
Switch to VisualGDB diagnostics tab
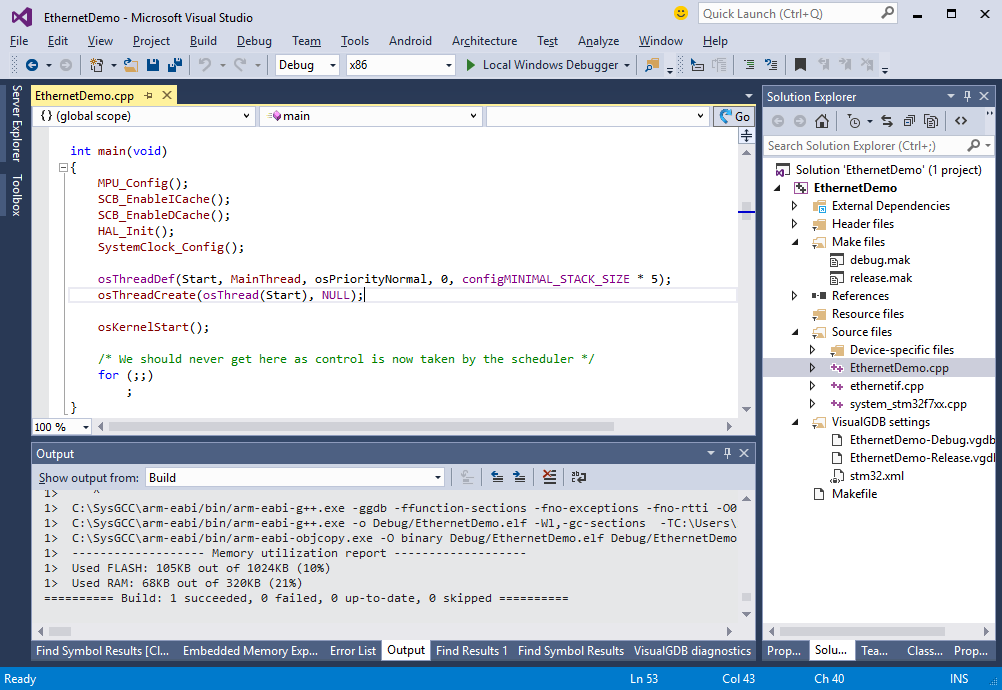point(692,650)
